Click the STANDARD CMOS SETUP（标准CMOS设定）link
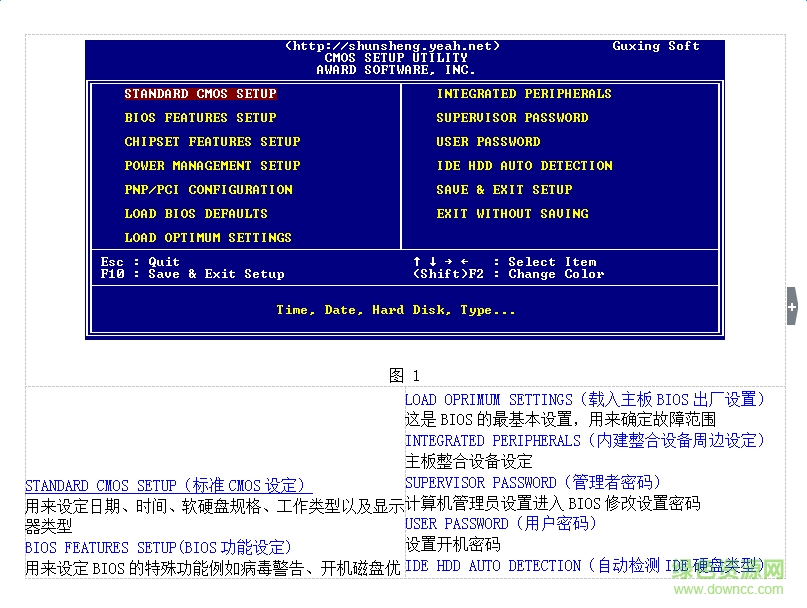Viewport: 807px width, 608px height. [x=166, y=485]
